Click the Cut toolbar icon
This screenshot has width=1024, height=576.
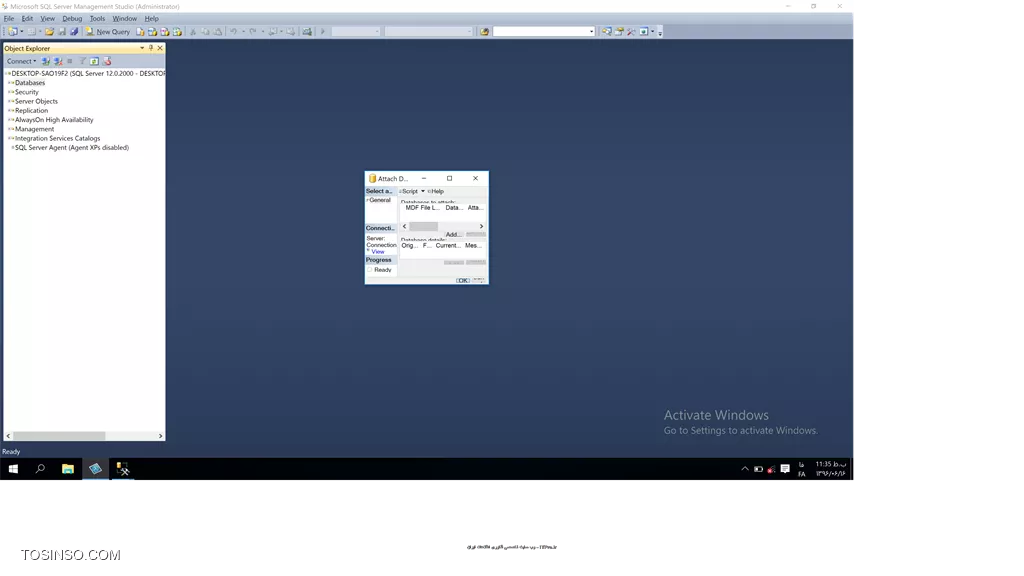tap(193, 31)
